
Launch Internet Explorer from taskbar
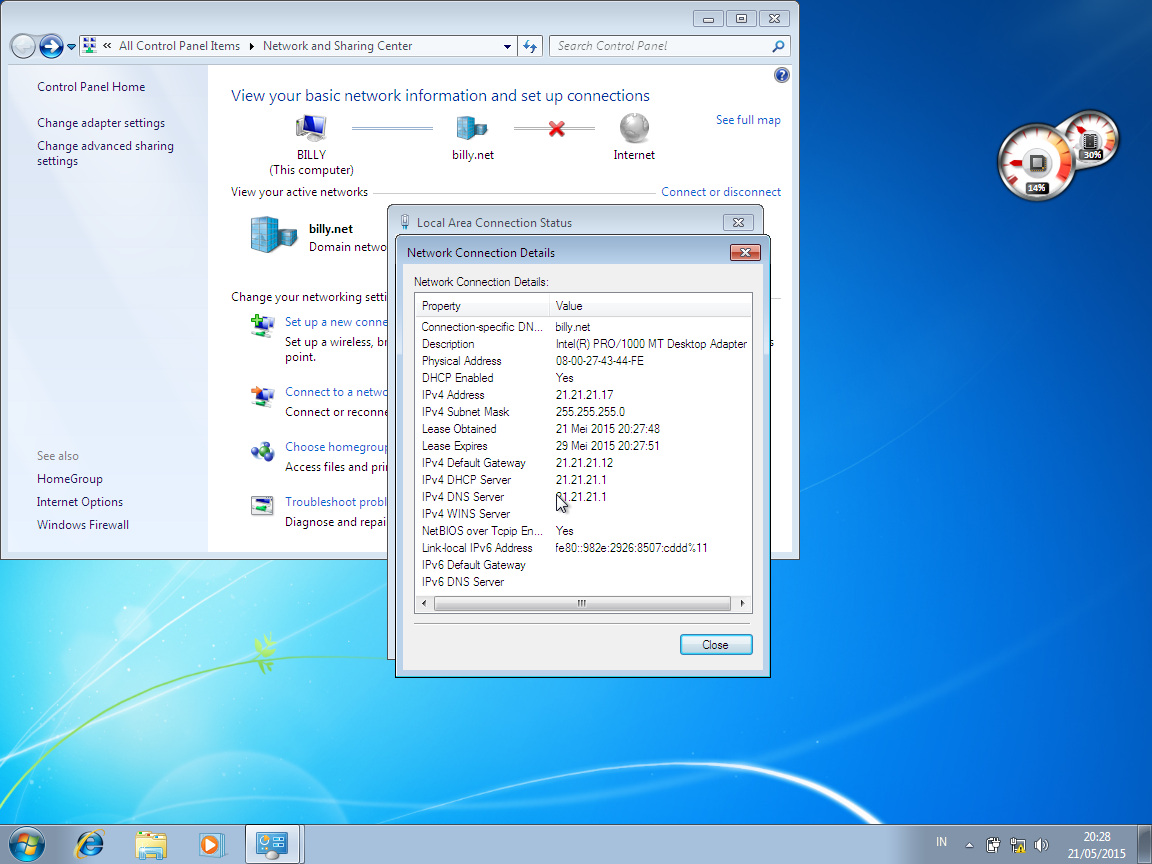[x=90, y=844]
